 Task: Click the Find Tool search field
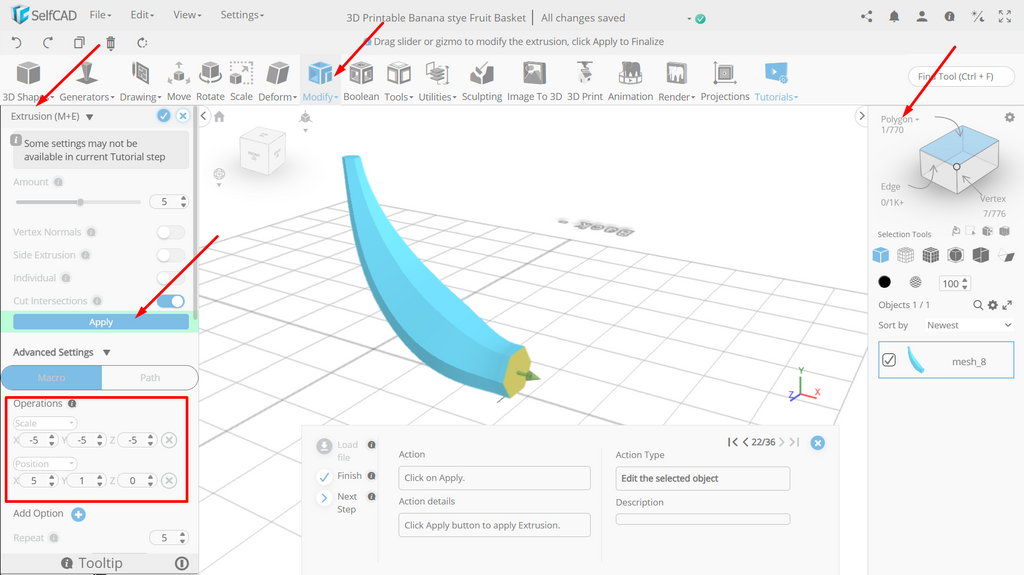[961, 76]
